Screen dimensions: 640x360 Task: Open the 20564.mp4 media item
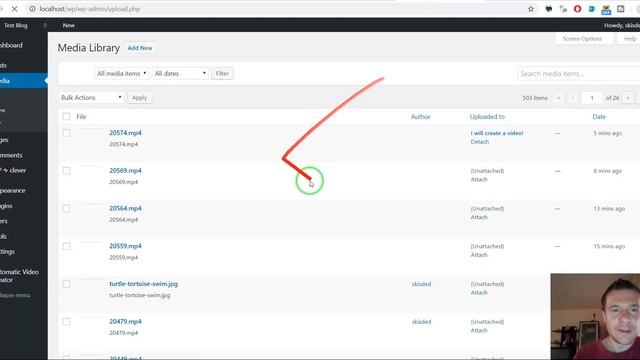(125, 209)
